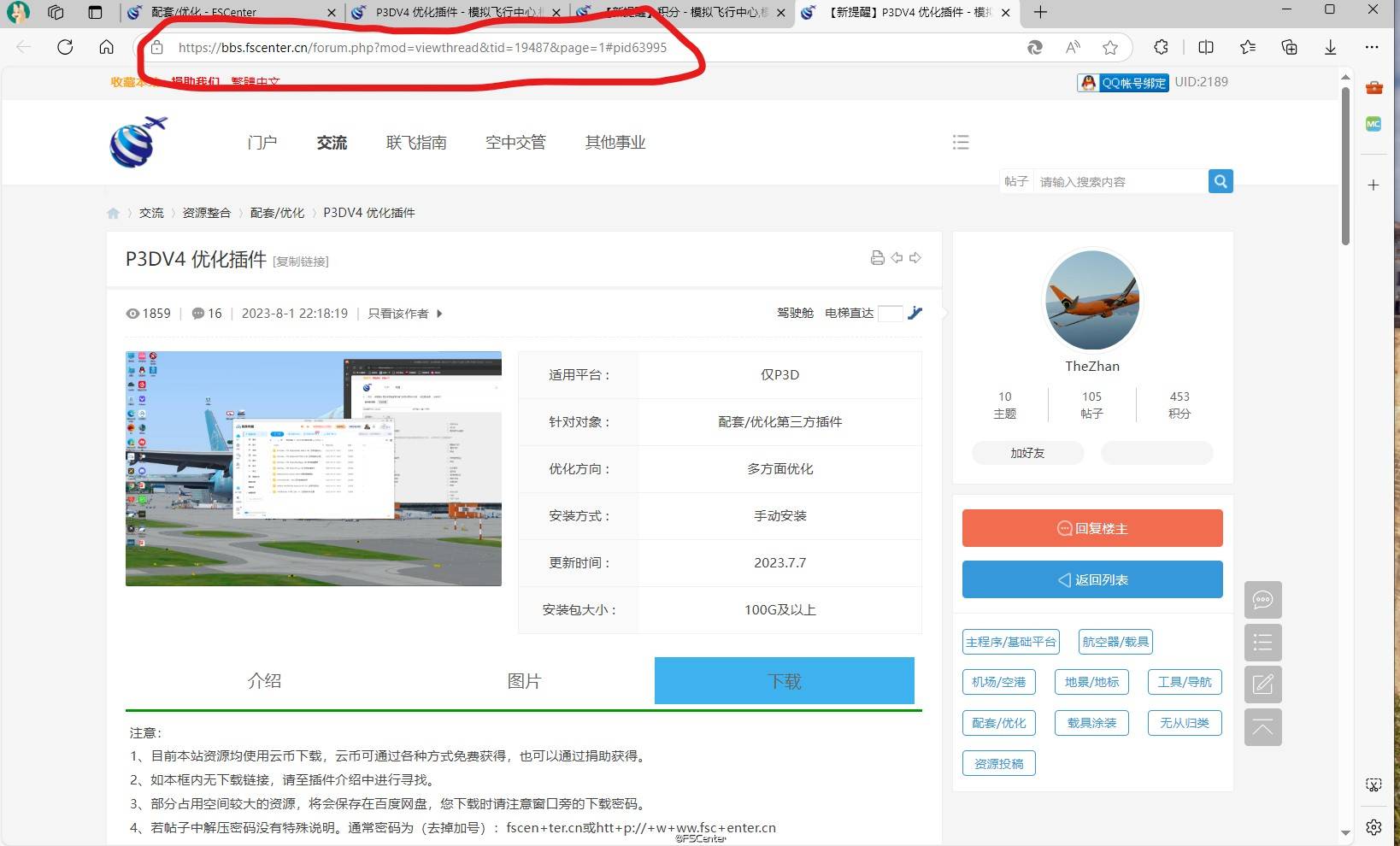Click QQ帐号绑定 button
This screenshot has width=1400, height=846.
(x=1122, y=83)
